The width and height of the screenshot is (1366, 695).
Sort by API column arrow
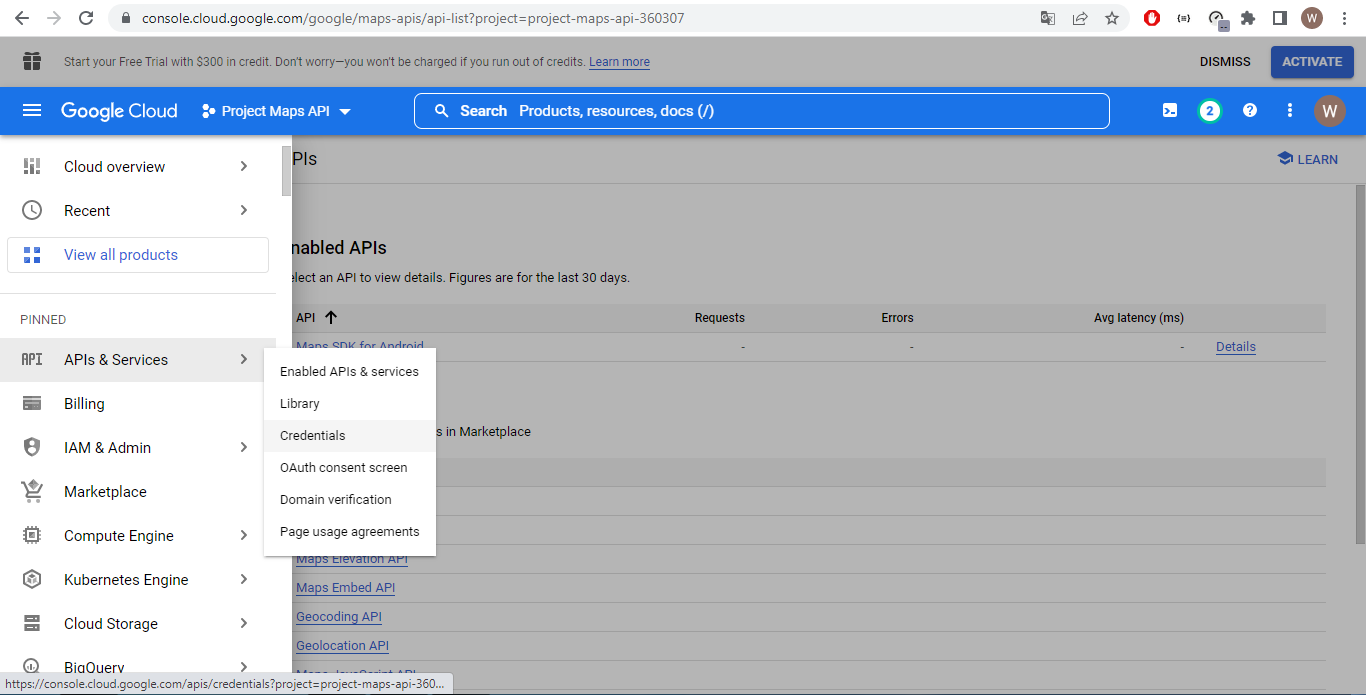[331, 318]
